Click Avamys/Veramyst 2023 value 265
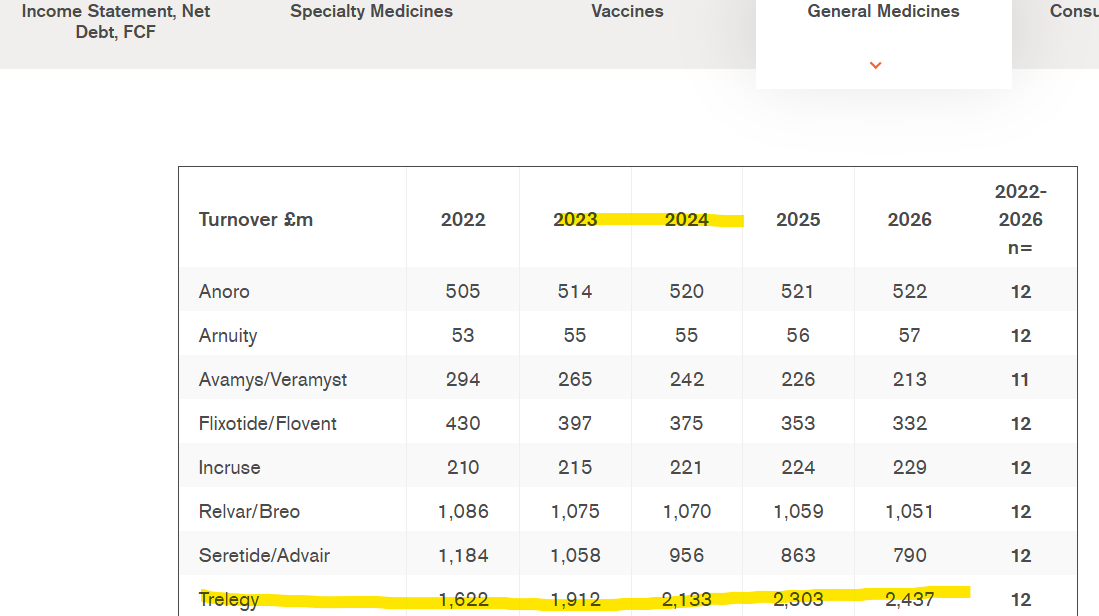The width and height of the screenshot is (1099, 616). [x=575, y=380]
